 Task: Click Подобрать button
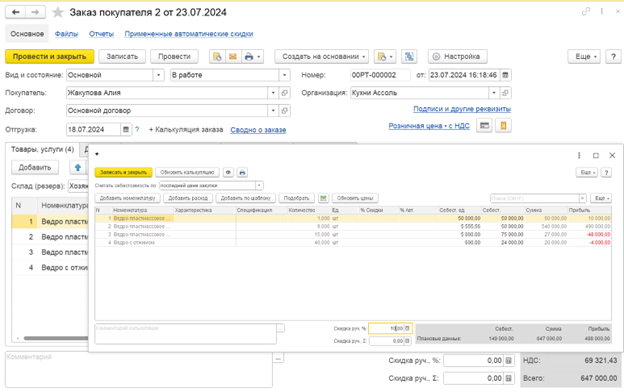(x=296, y=198)
